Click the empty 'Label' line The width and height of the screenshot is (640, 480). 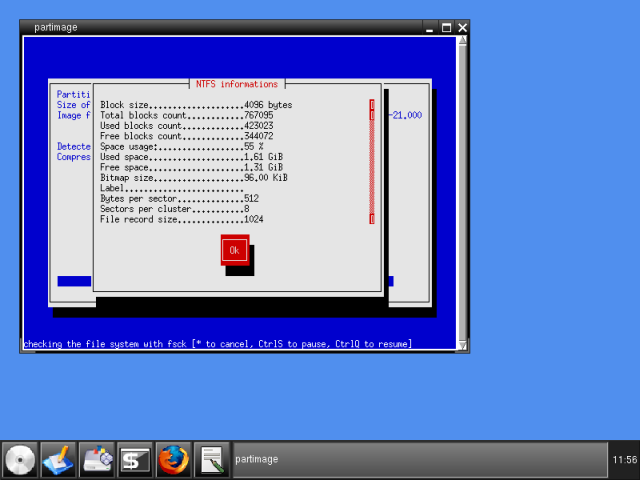click(x=172, y=188)
